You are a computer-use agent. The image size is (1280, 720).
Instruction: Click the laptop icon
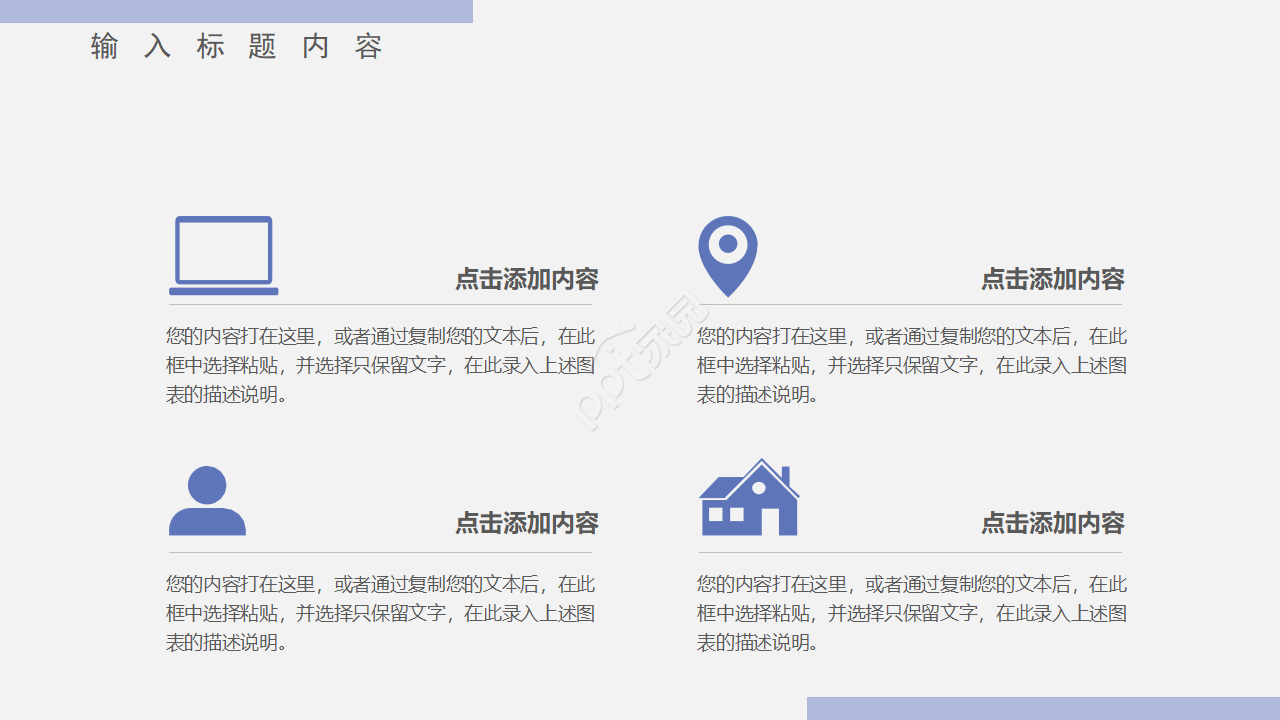coord(223,253)
